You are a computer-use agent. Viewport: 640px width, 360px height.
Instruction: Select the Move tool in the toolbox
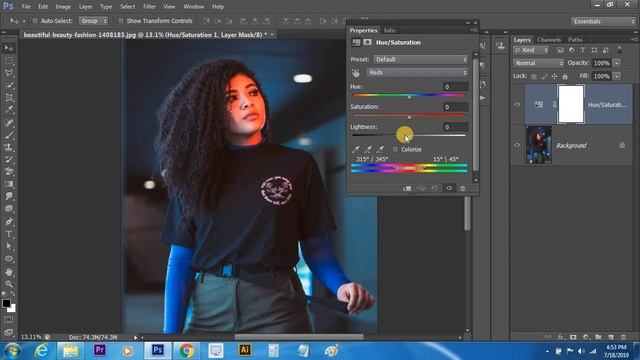[x=9, y=48]
